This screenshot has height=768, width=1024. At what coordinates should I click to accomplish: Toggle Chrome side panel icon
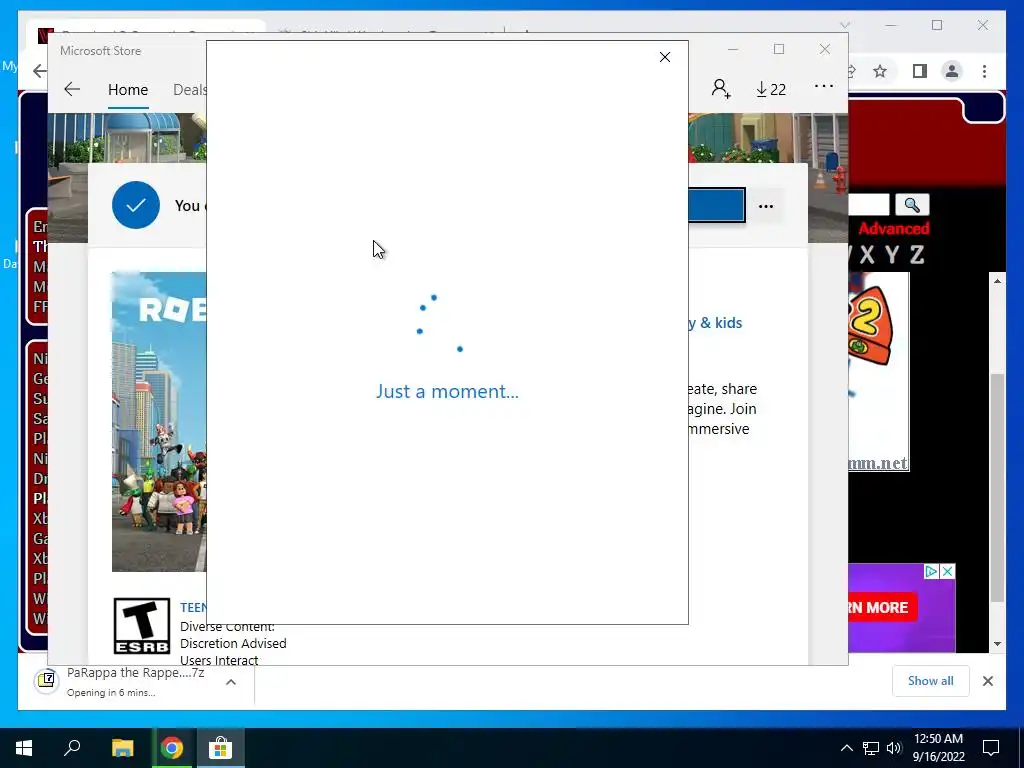pos(920,71)
